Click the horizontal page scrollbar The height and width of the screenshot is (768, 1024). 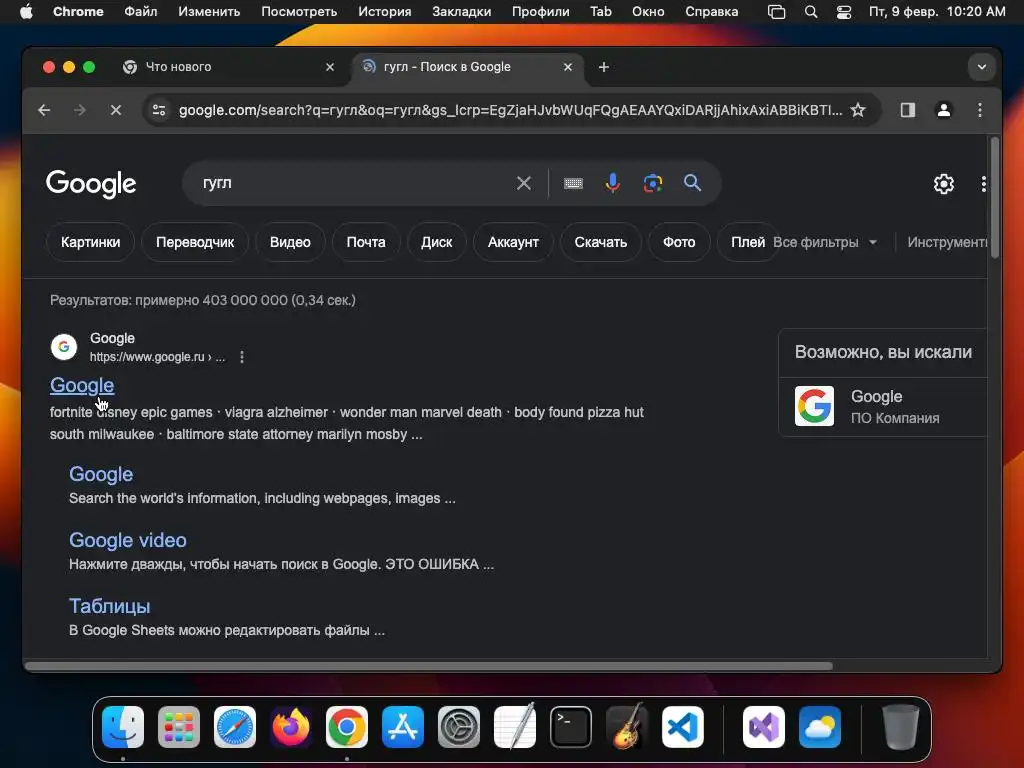point(429,666)
